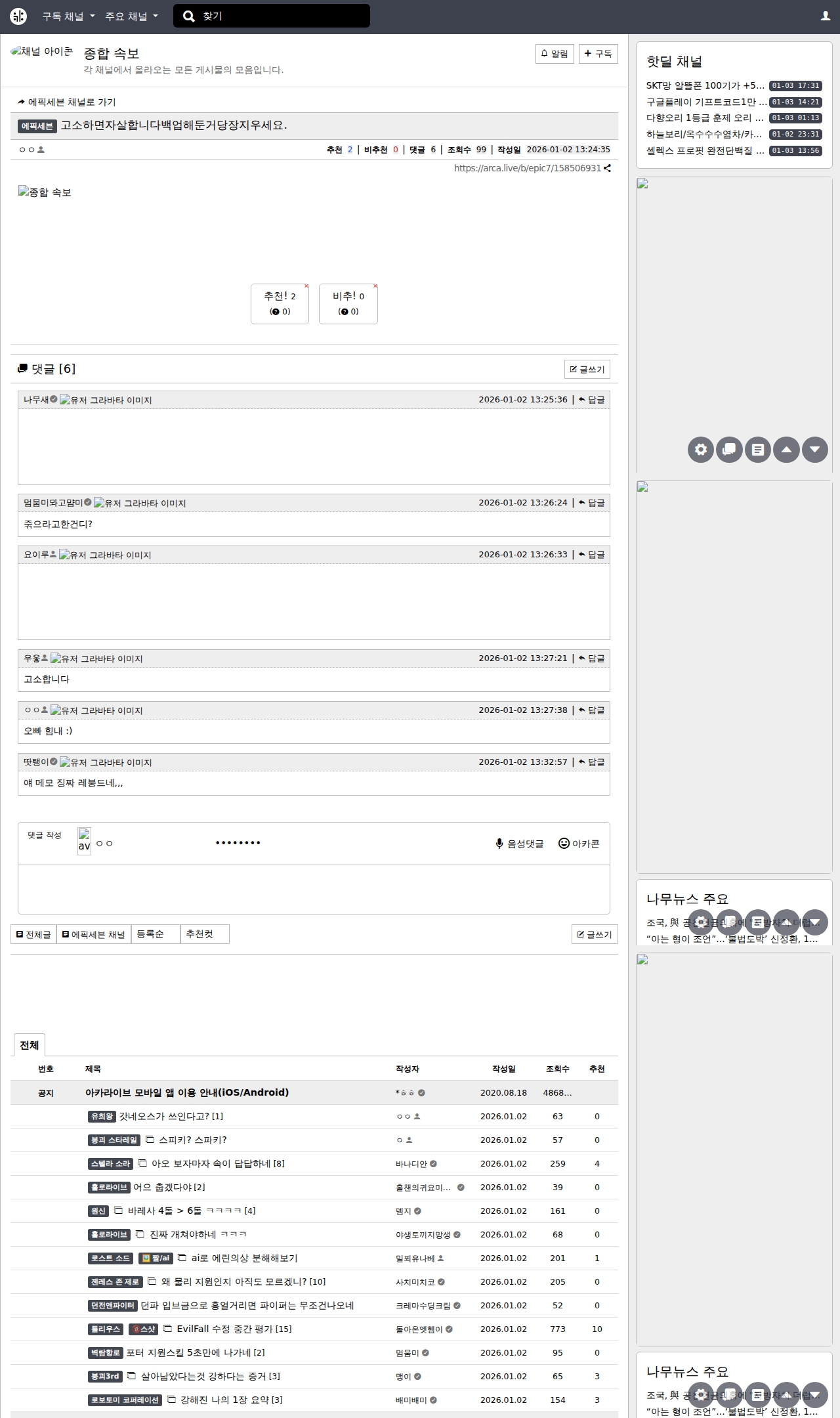Open the arca.live/b/epic7 post URL link

click(x=527, y=168)
